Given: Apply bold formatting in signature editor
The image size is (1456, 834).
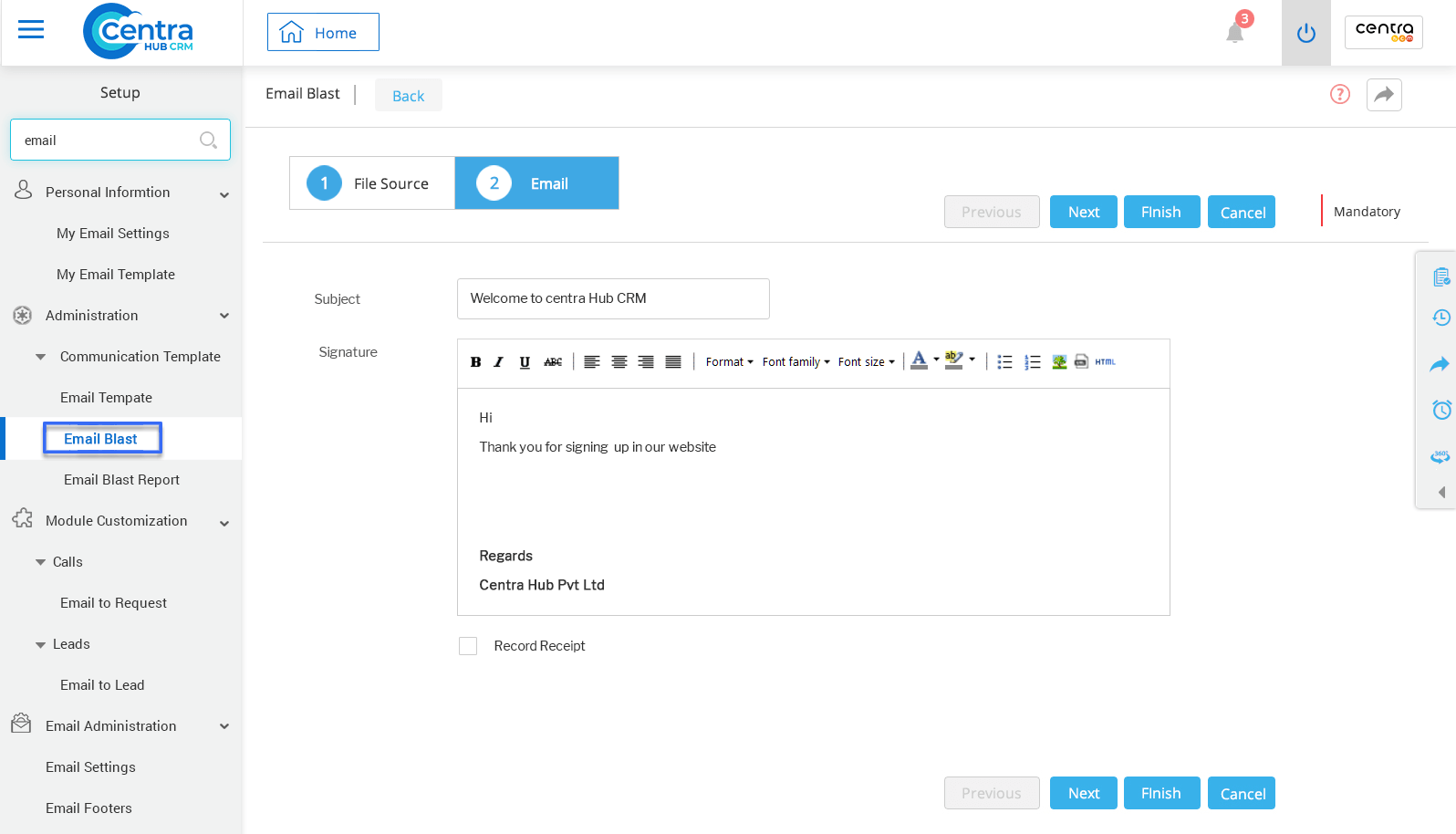Looking at the screenshot, I should click(475, 362).
